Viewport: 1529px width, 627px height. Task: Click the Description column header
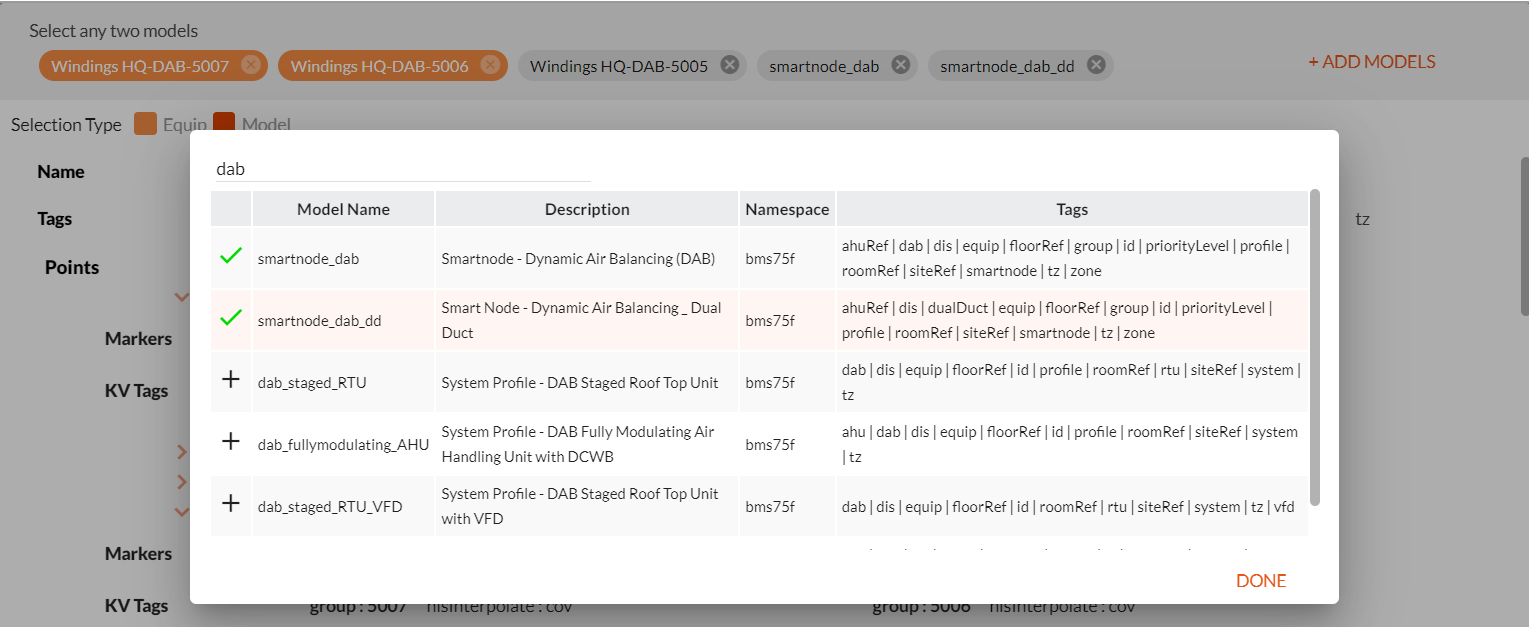pyautogui.click(x=587, y=209)
